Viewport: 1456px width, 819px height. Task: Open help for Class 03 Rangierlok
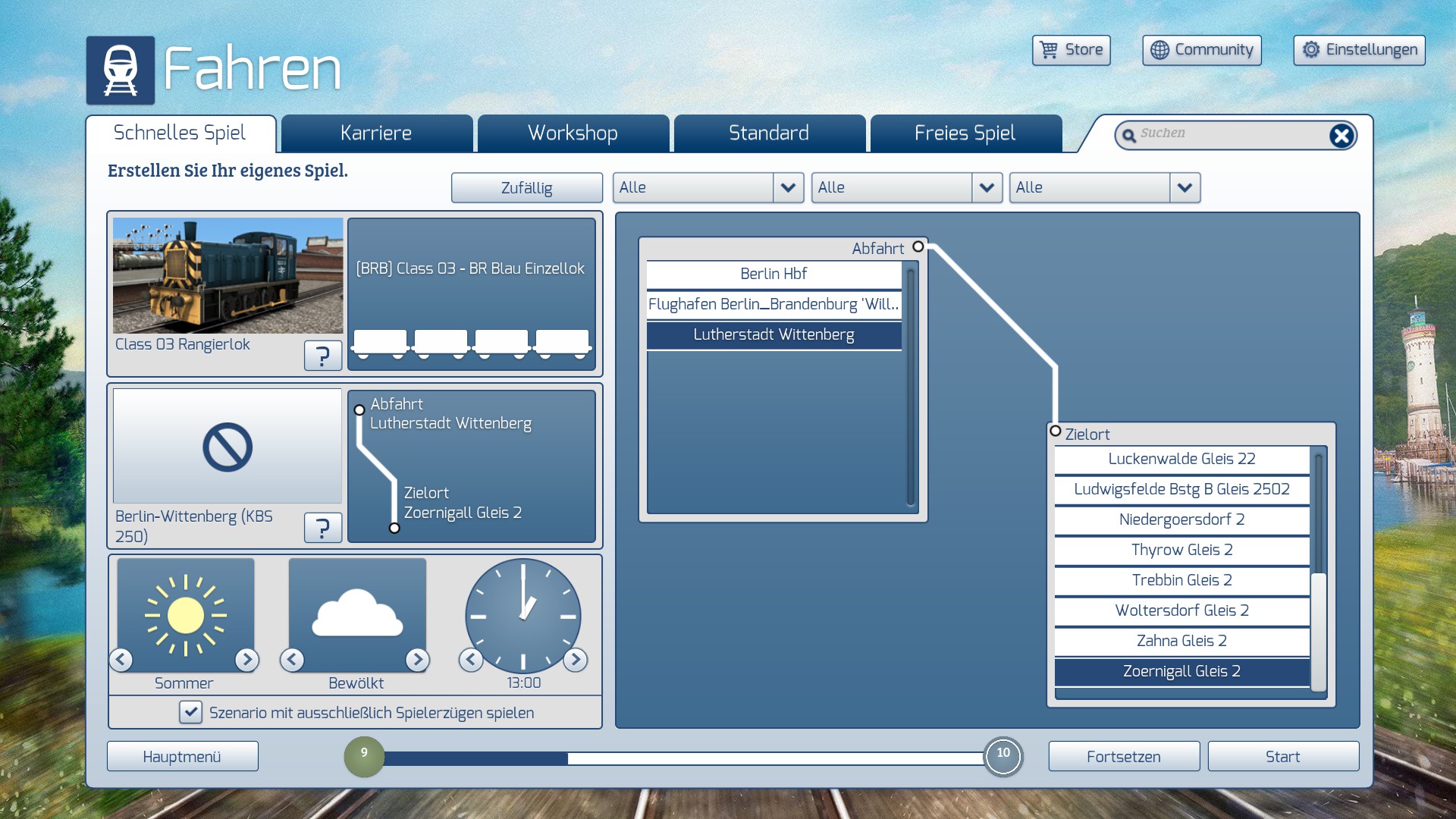coord(322,355)
